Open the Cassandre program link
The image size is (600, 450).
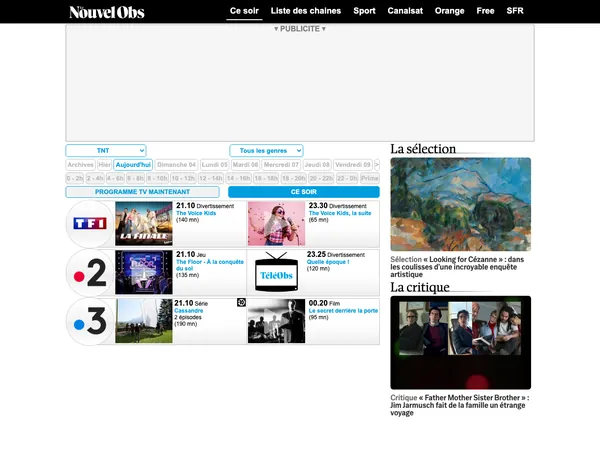189,310
